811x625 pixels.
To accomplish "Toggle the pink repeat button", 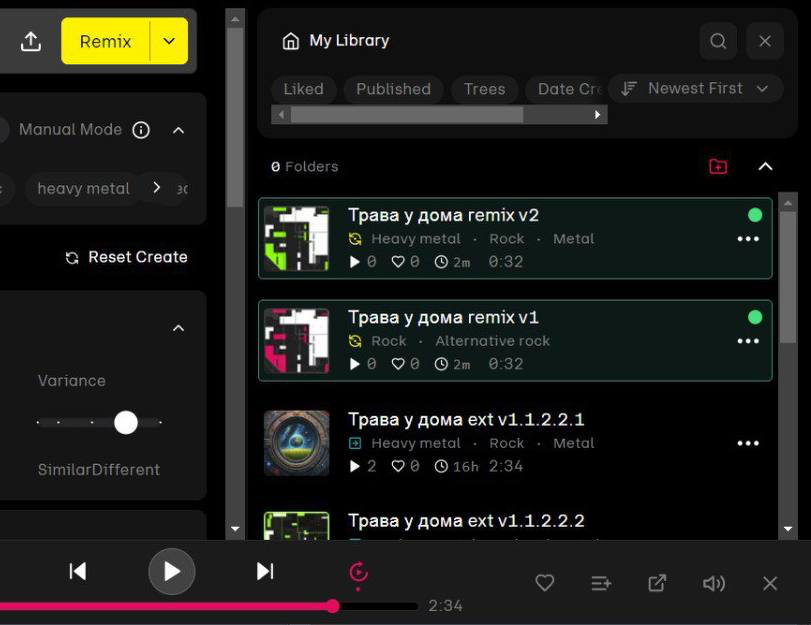I will 358,573.
